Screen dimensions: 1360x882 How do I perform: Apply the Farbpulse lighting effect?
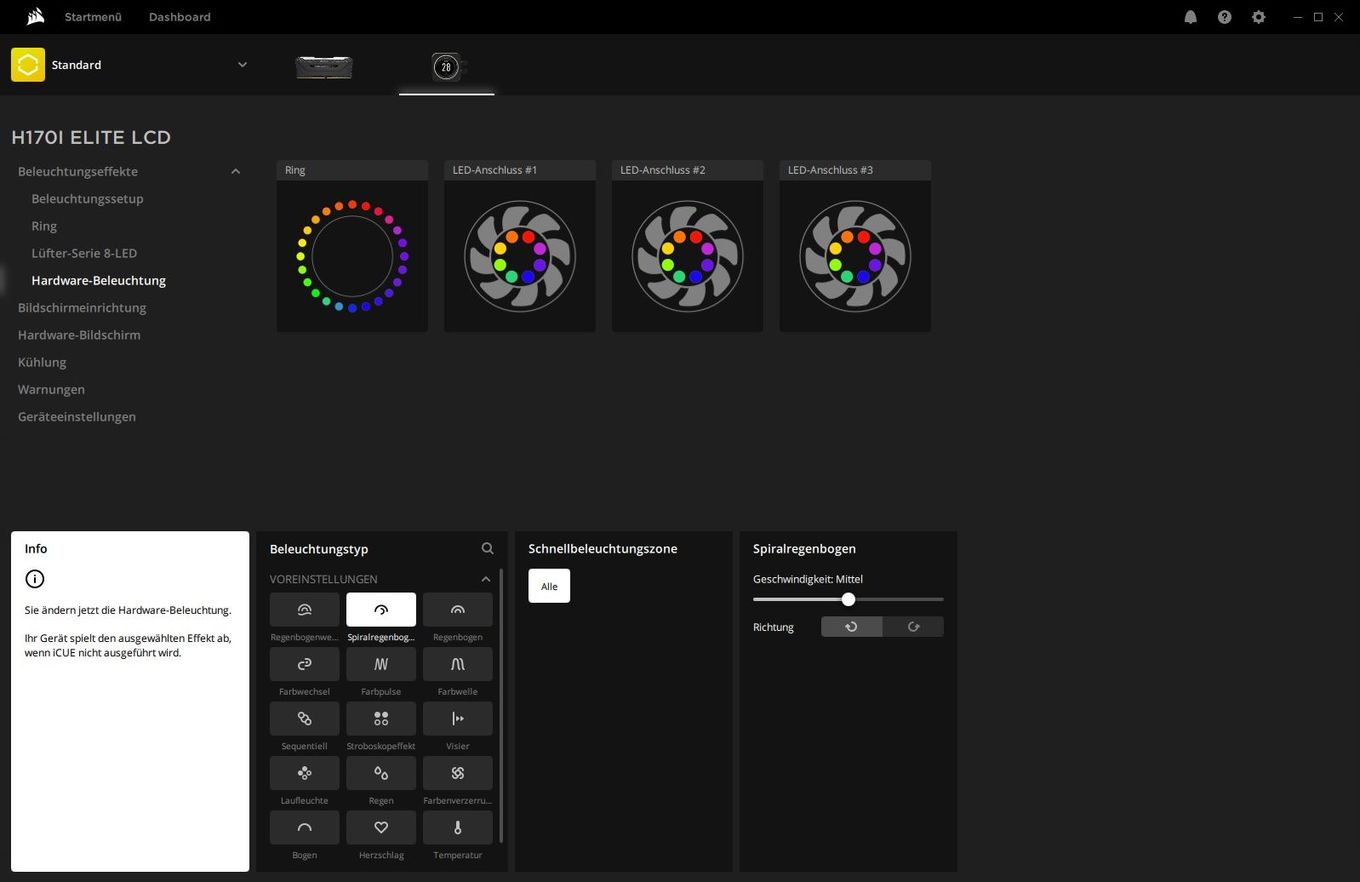pos(381,664)
